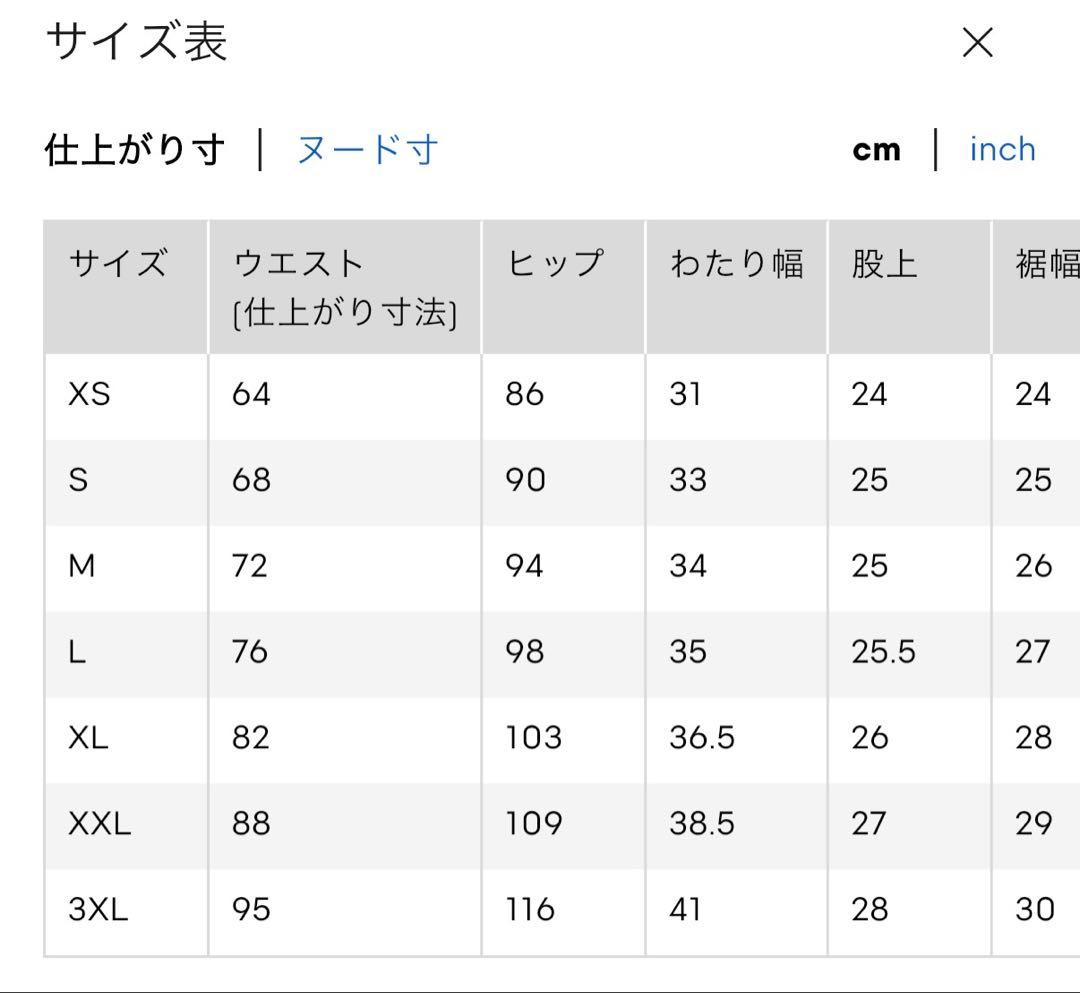Select the M size row label
Viewport: 1080px width, 993px height.
tap(82, 566)
